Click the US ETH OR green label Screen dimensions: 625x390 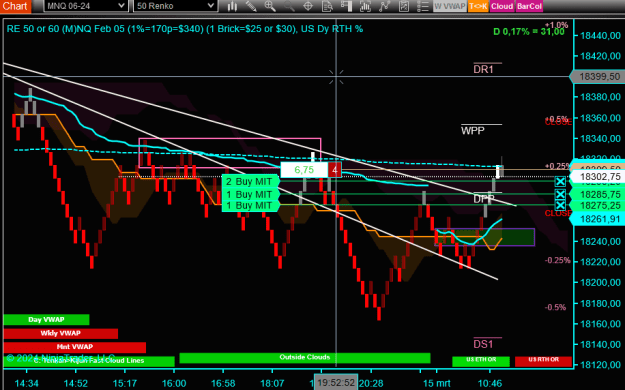tap(481, 360)
